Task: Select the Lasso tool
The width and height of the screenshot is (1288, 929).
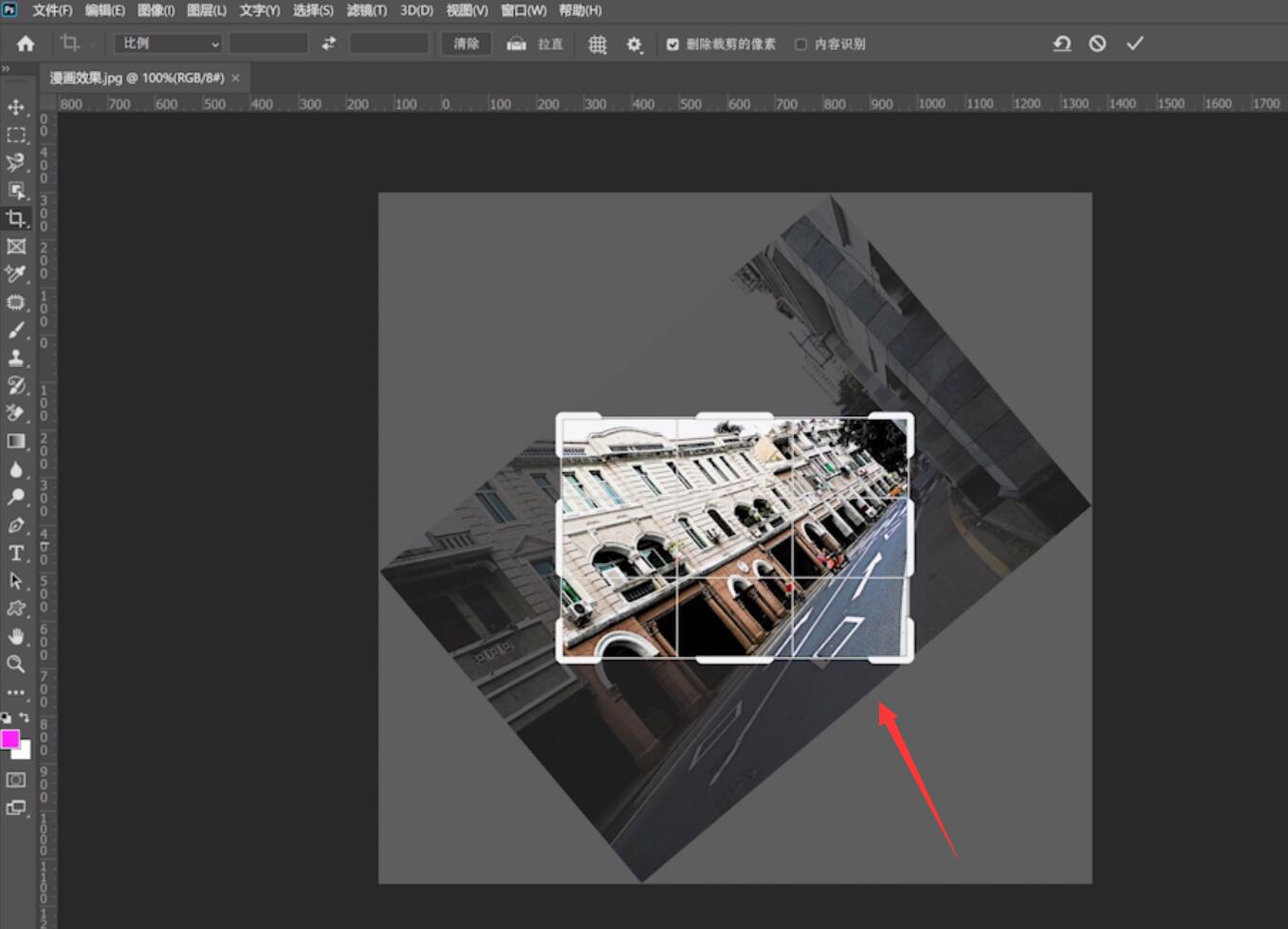Action: click(16, 162)
